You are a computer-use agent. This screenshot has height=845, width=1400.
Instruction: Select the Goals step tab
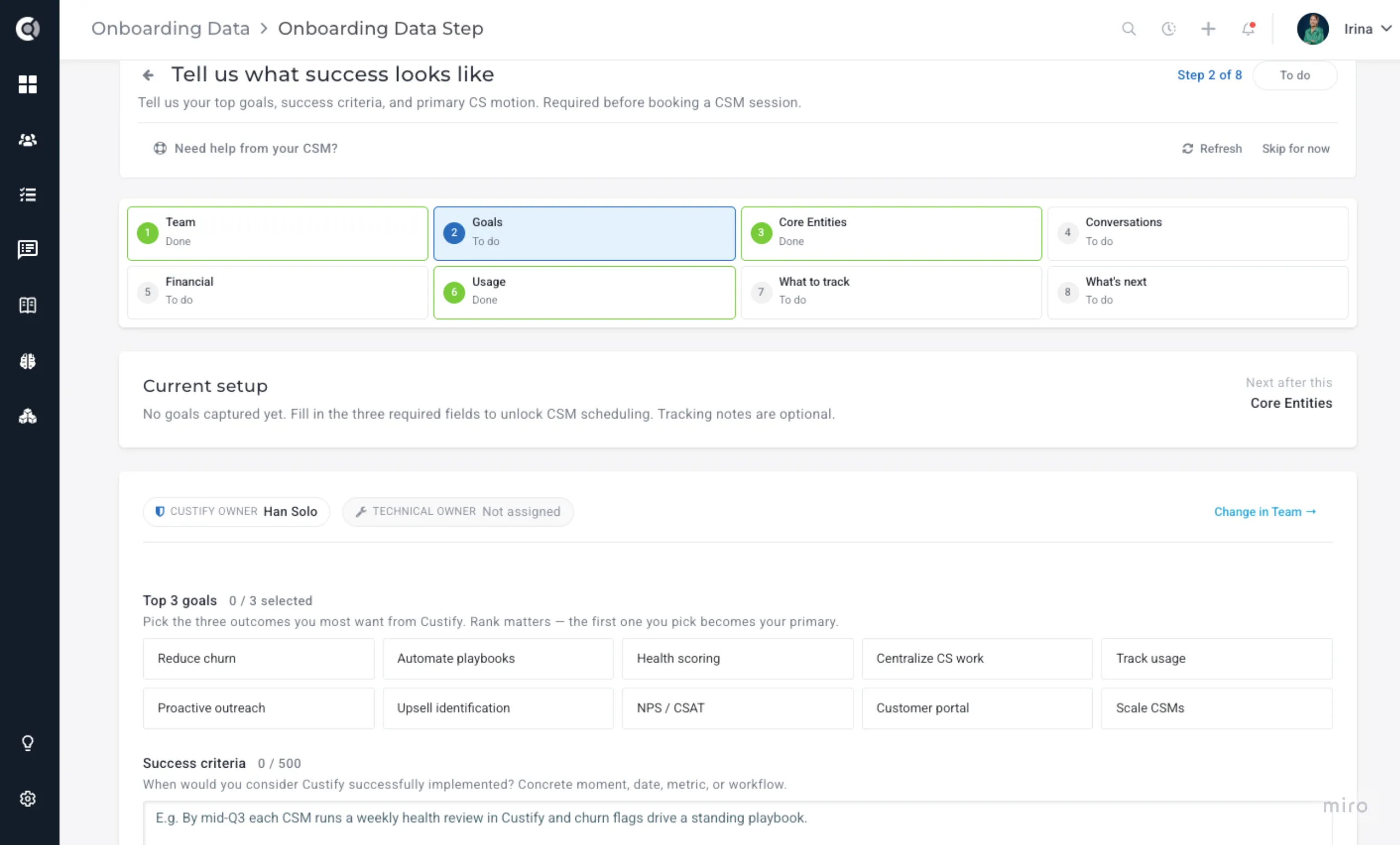(x=584, y=233)
